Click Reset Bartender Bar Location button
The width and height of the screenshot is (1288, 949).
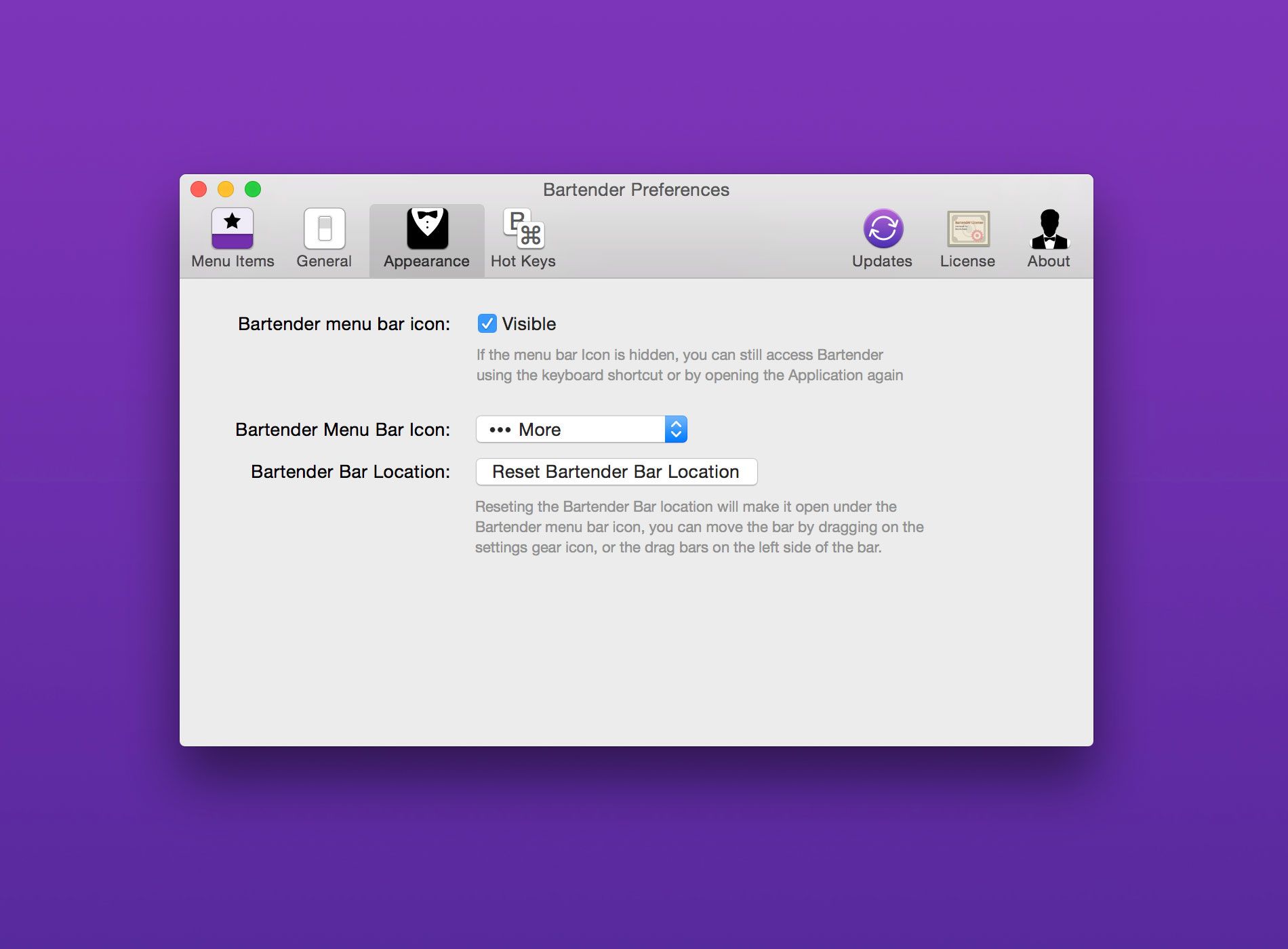pyautogui.click(x=616, y=472)
